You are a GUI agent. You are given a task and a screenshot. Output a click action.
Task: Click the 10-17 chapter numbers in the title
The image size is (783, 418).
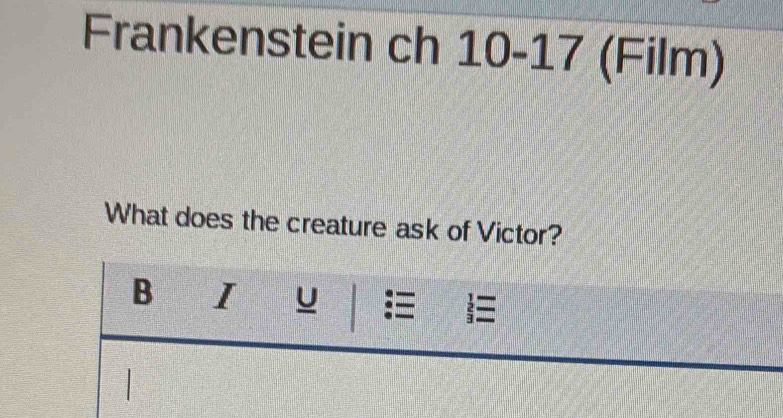[519, 52]
